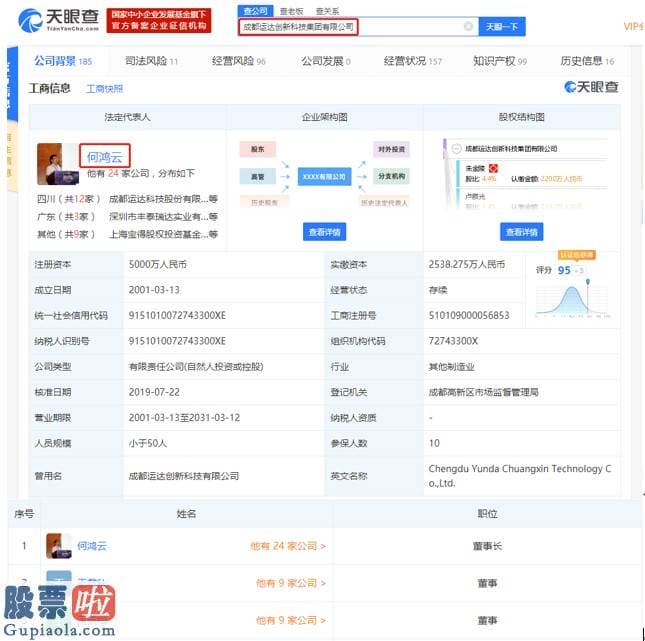
Task: Select organization code 72743300X
Action: [453, 341]
